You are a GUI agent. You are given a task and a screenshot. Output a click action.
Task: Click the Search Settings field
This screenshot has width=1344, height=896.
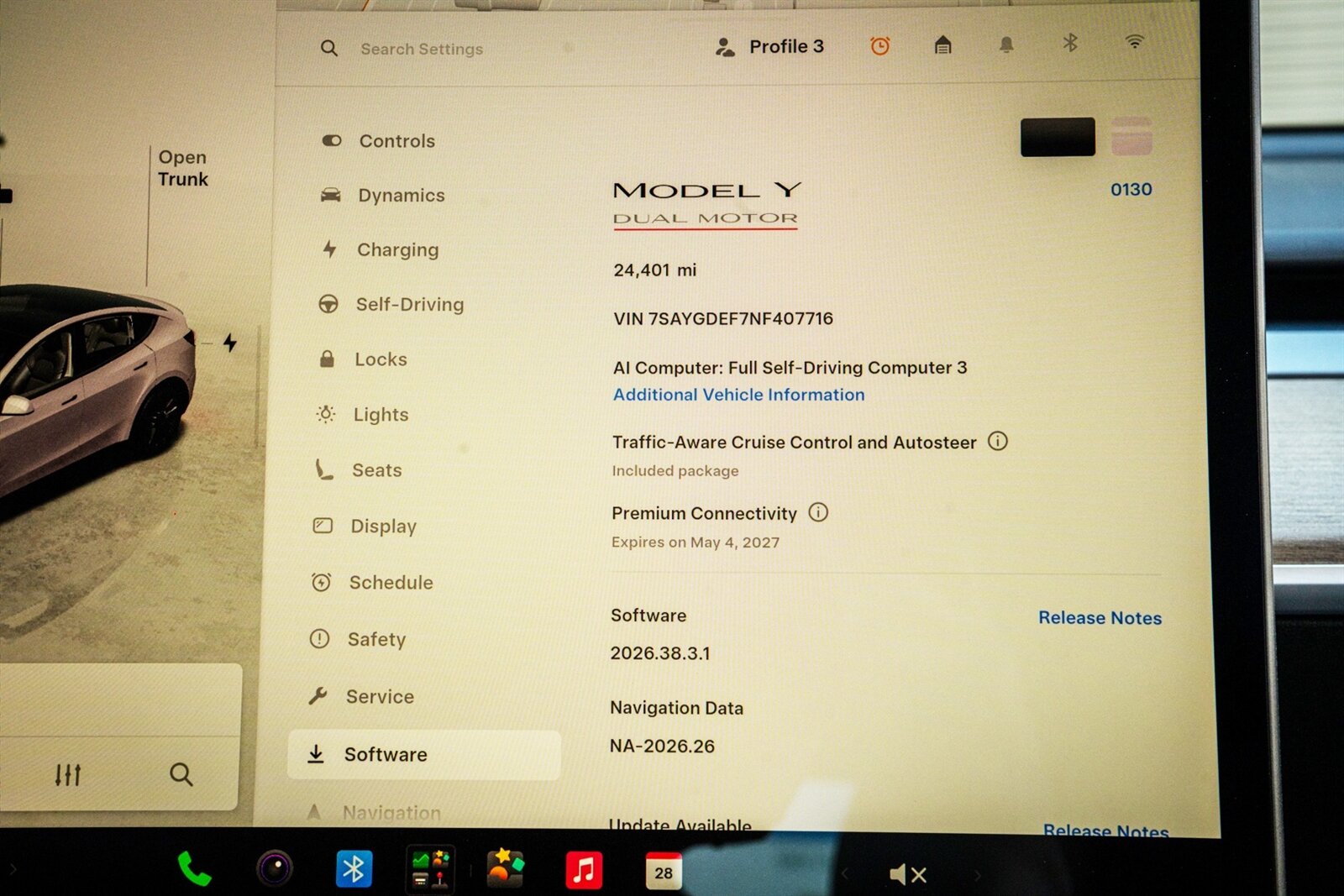click(422, 49)
